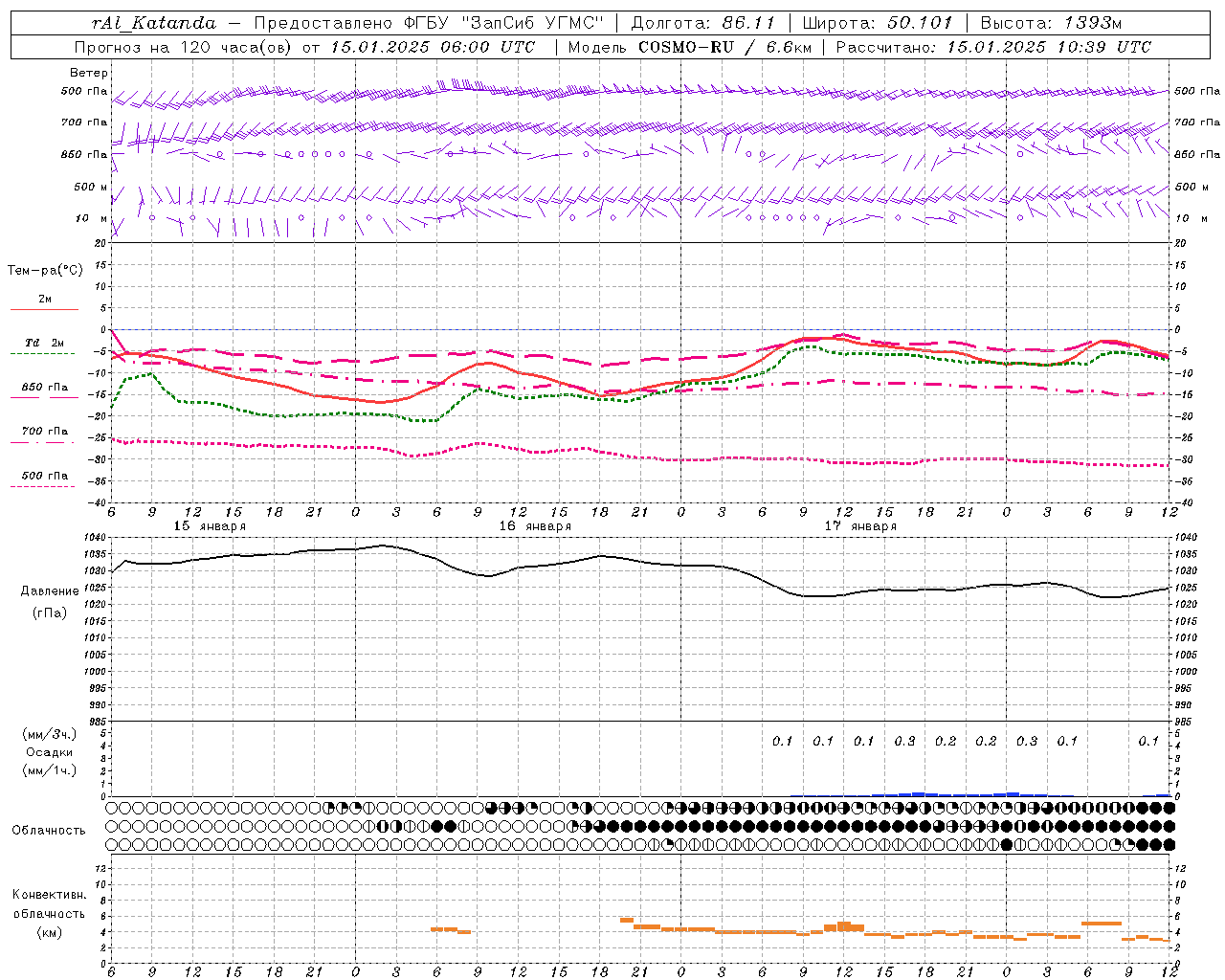
Task: Select the (км) convective cloud unit label
Action: pos(50,932)
